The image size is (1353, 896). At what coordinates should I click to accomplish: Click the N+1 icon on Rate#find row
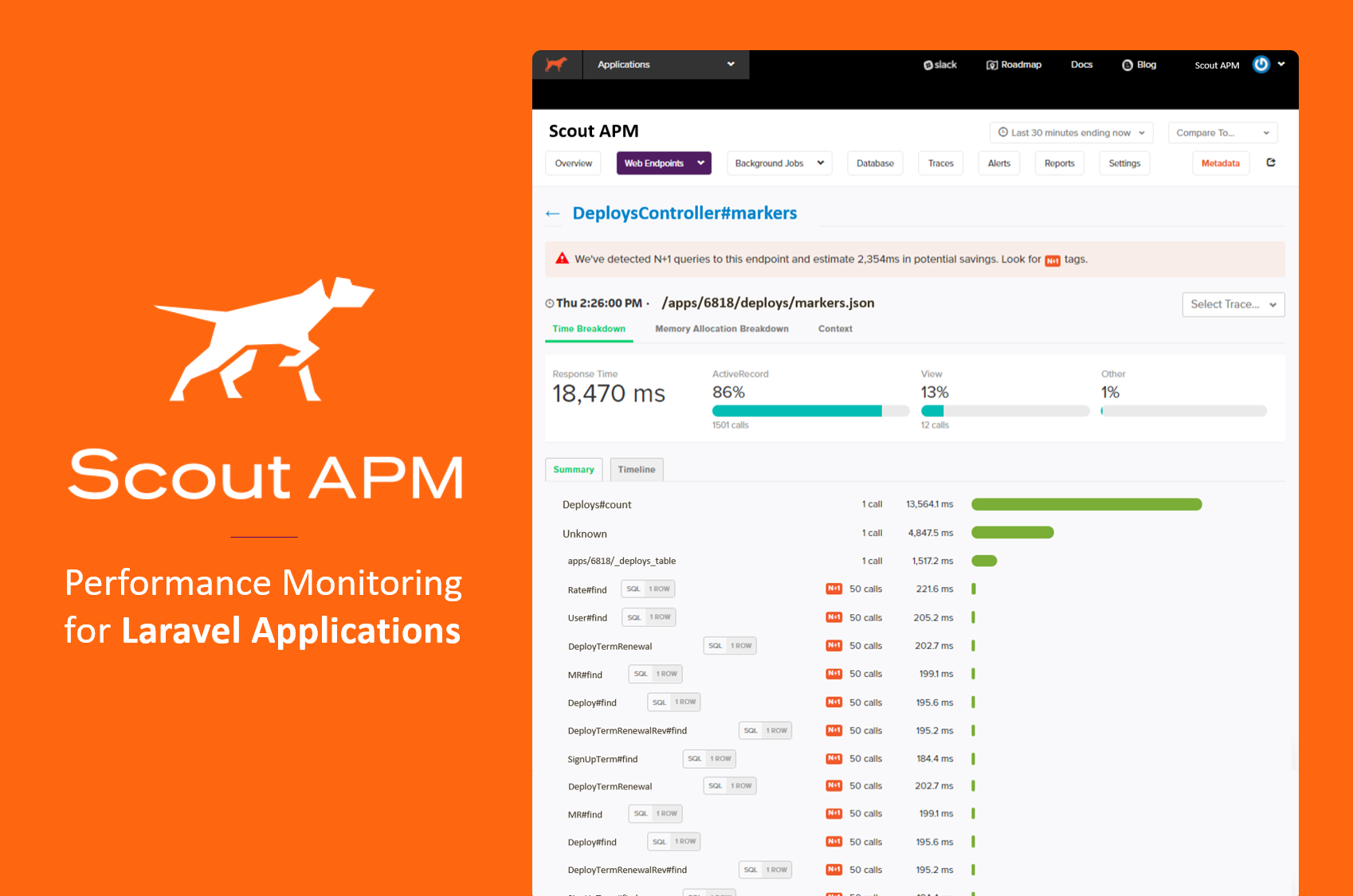coord(834,589)
